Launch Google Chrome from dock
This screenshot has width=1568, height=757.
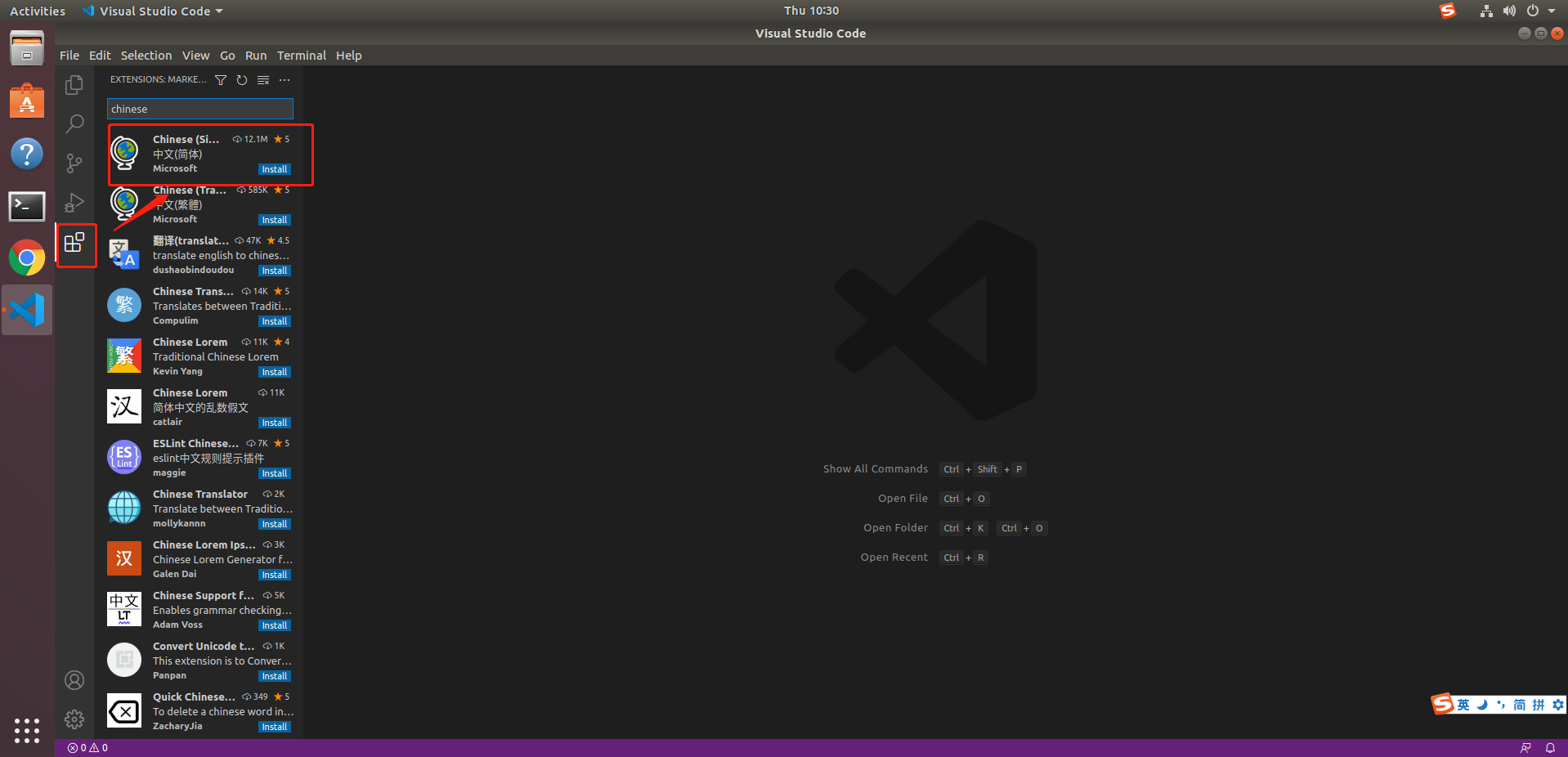(x=27, y=258)
